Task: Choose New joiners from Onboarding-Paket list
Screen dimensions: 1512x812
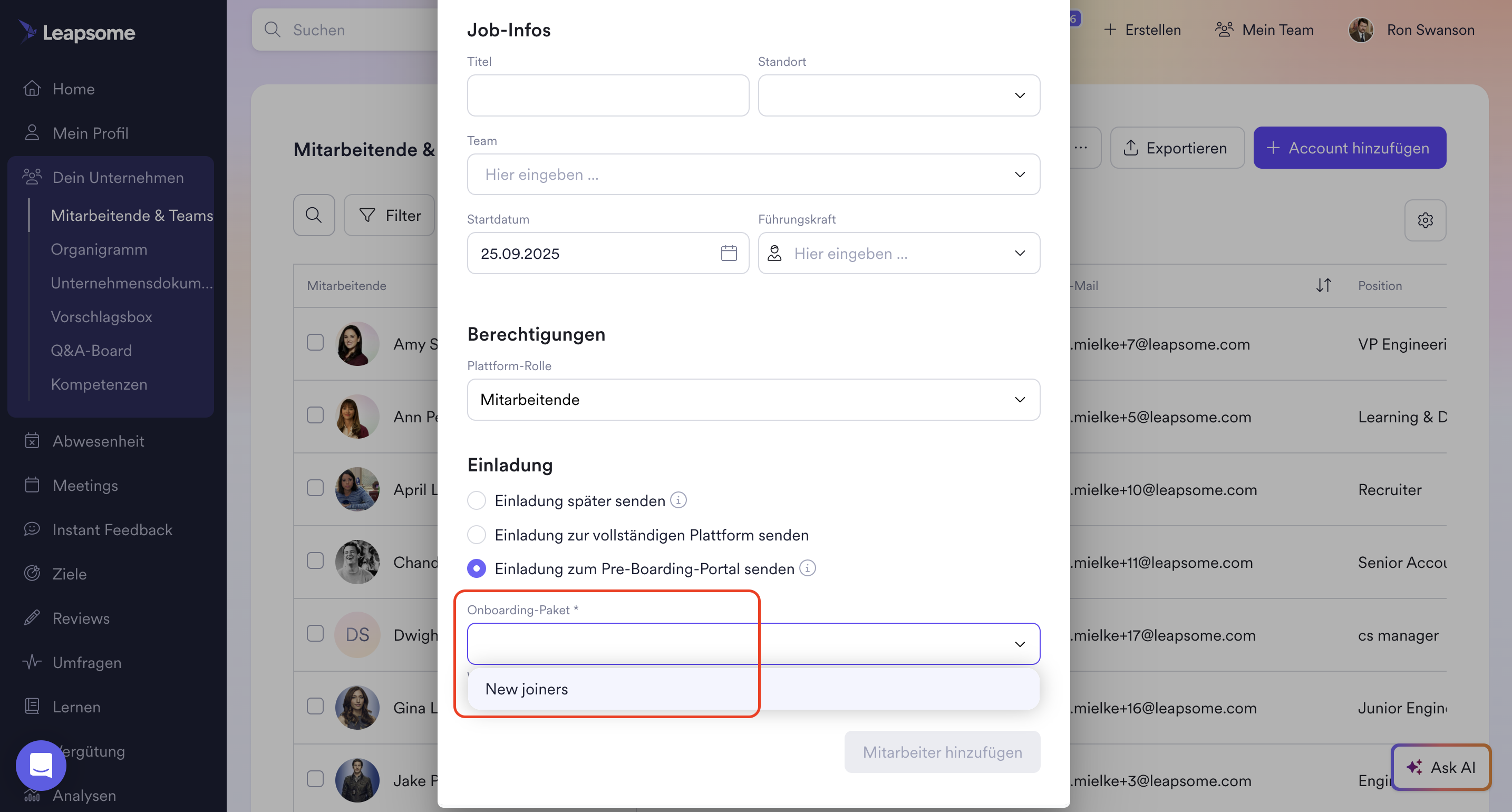Action: click(527, 689)
